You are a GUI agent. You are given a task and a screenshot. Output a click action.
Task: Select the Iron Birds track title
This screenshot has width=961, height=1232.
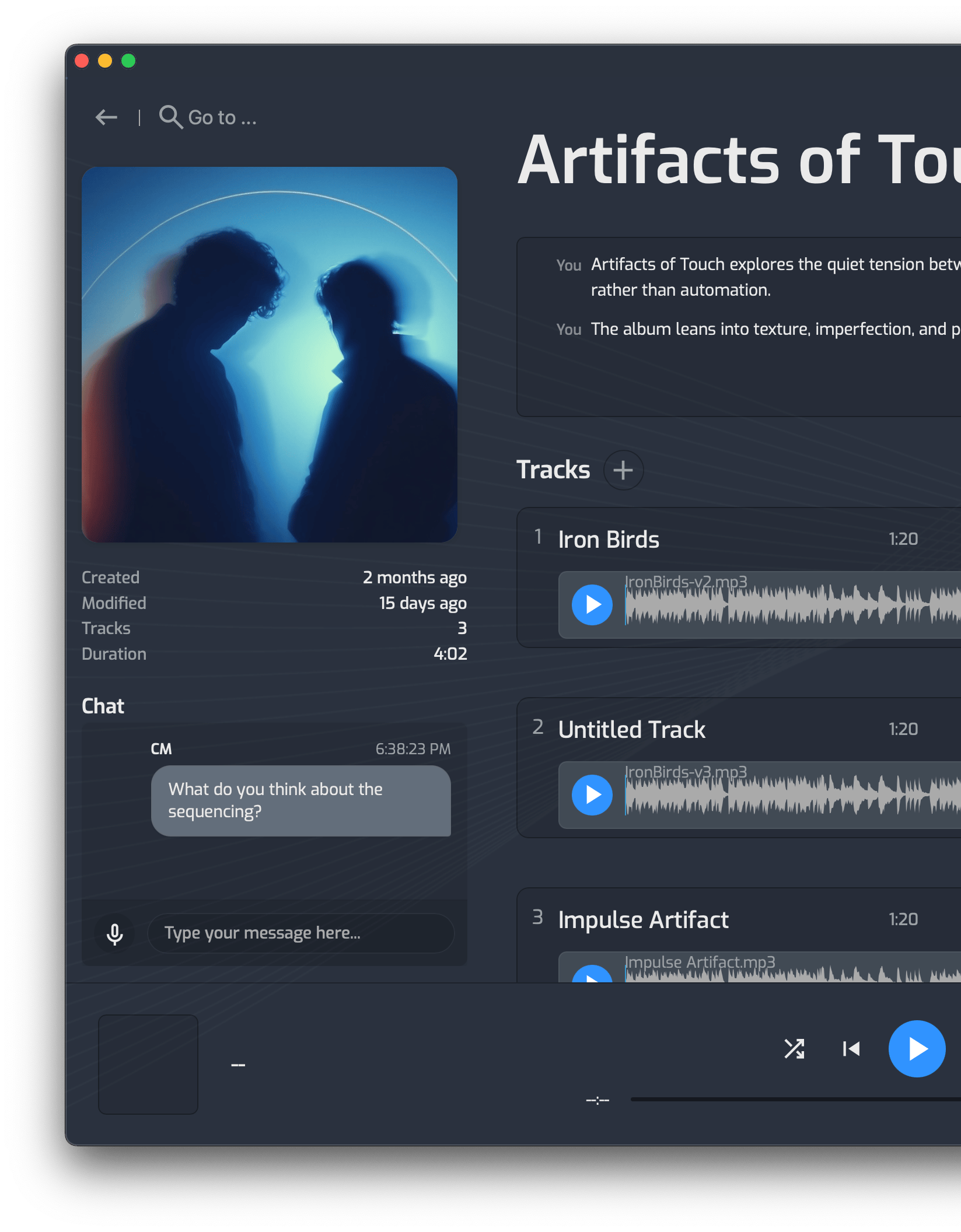tap(609, 540)
